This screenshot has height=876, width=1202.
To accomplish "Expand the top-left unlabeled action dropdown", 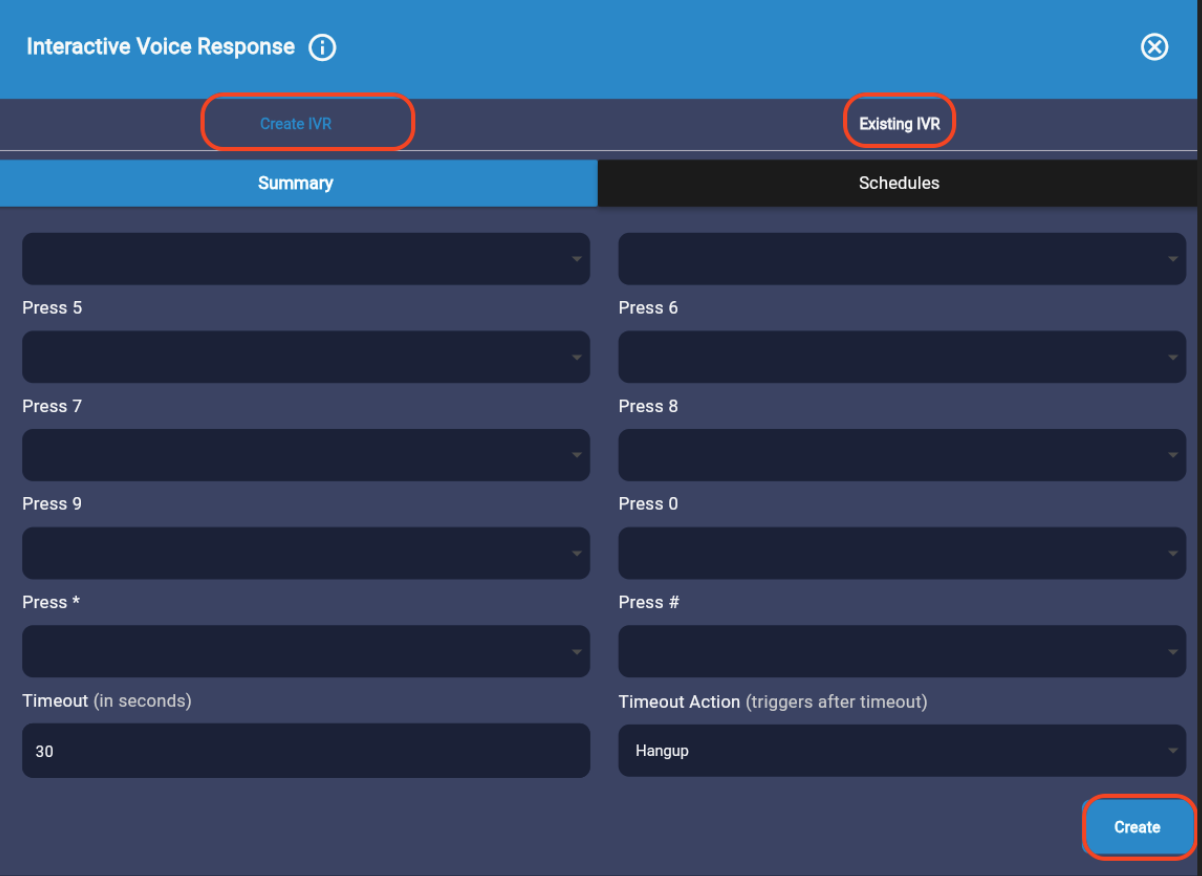I will click(306, 259).
